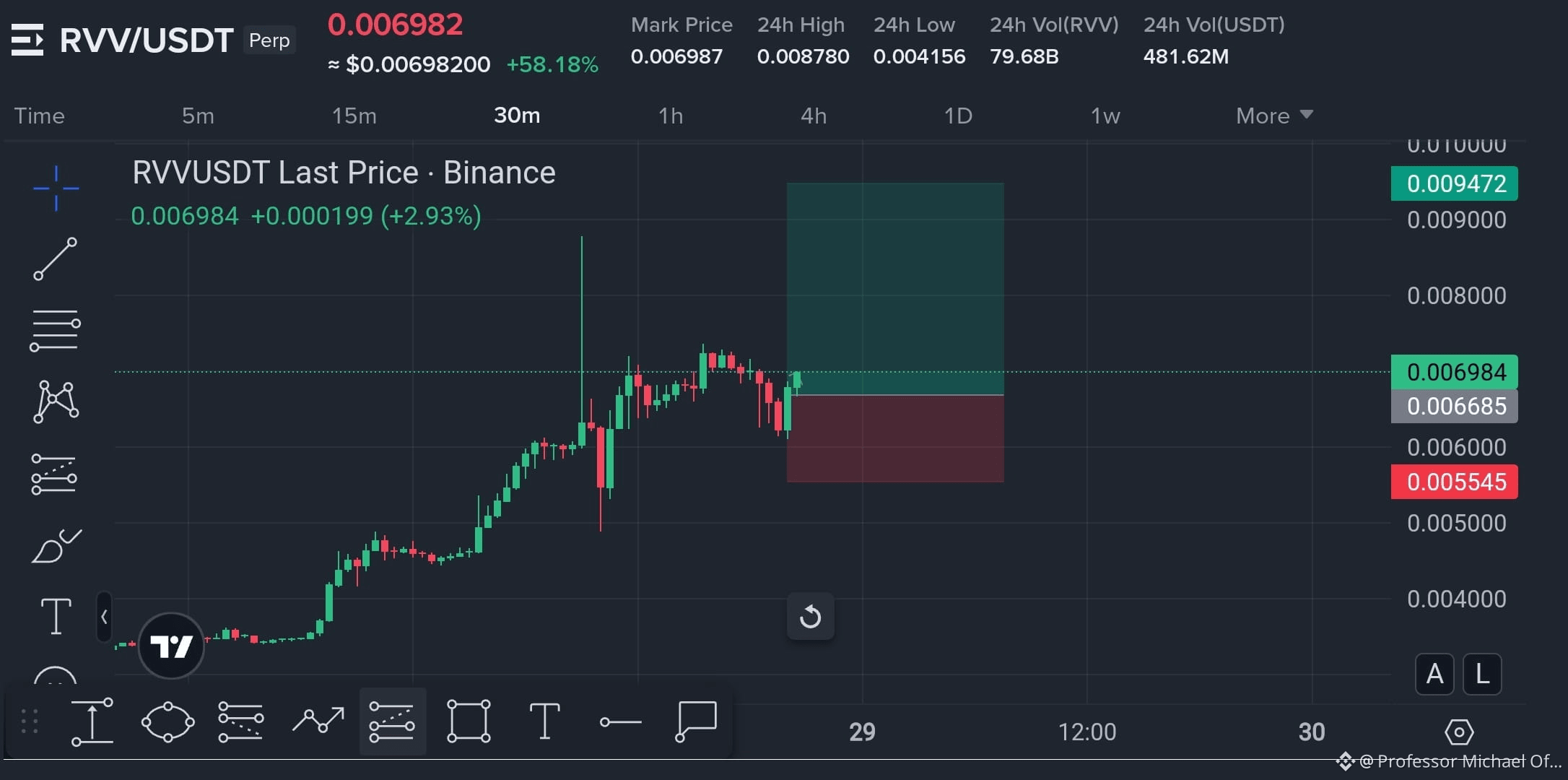Click the 0.006984 current price label
This screenshot has width=1568, height=780.
click(x=1455, y=372)
